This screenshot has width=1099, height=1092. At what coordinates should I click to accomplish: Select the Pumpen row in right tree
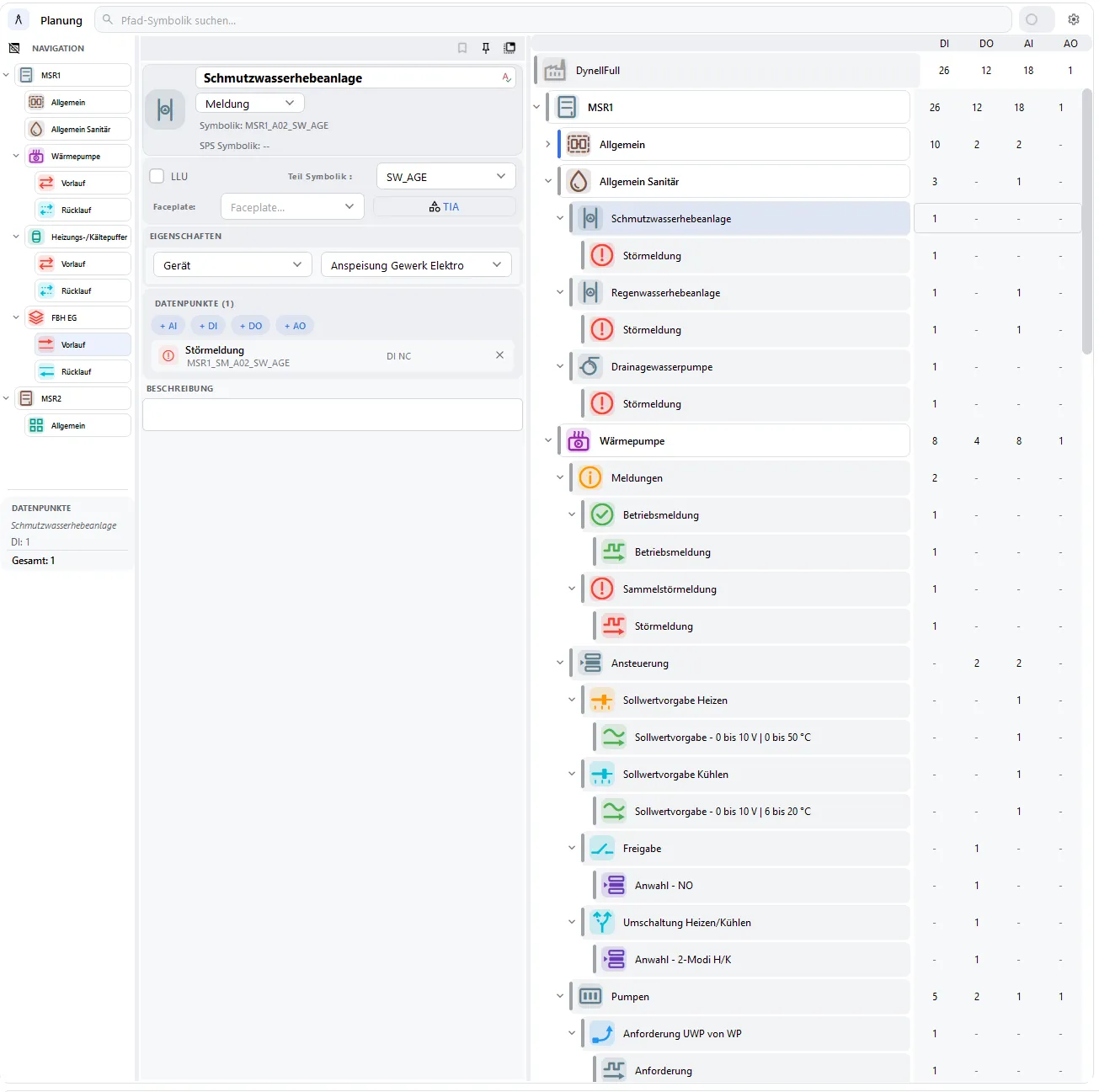740,996
